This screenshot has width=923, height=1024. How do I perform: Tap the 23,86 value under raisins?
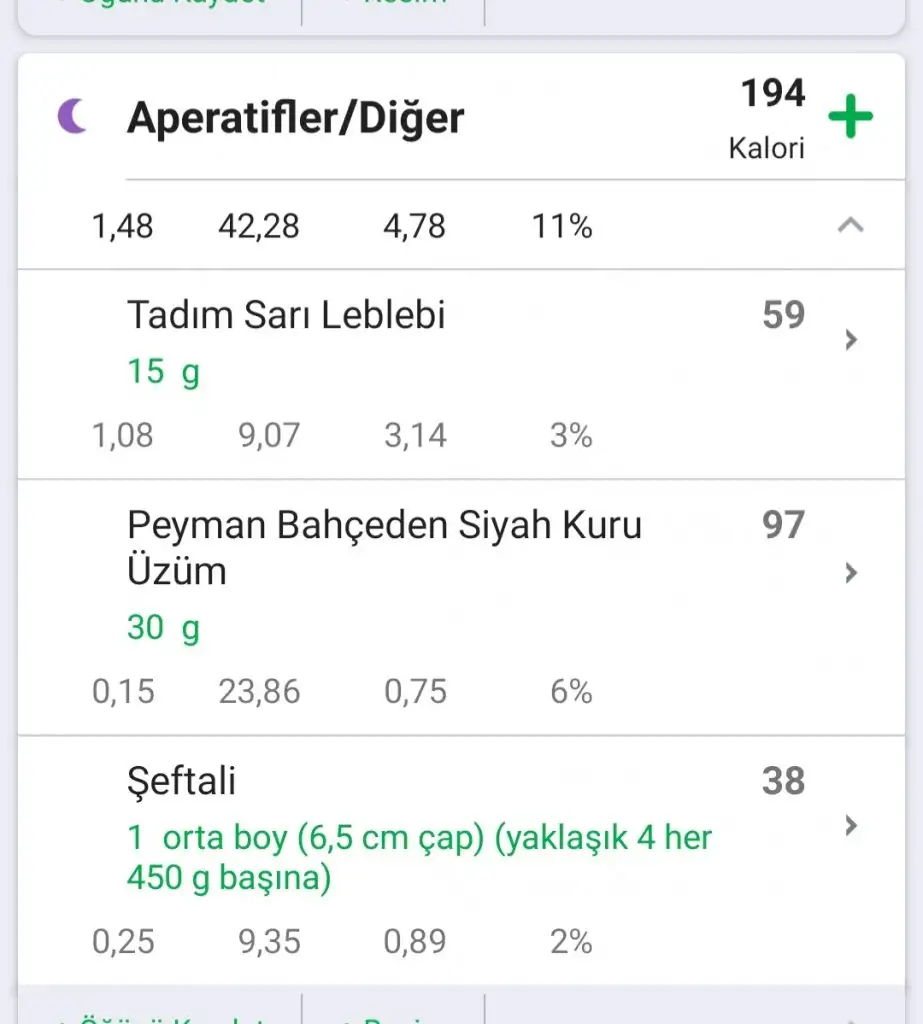pyautogui.click(x=259, y=692)
